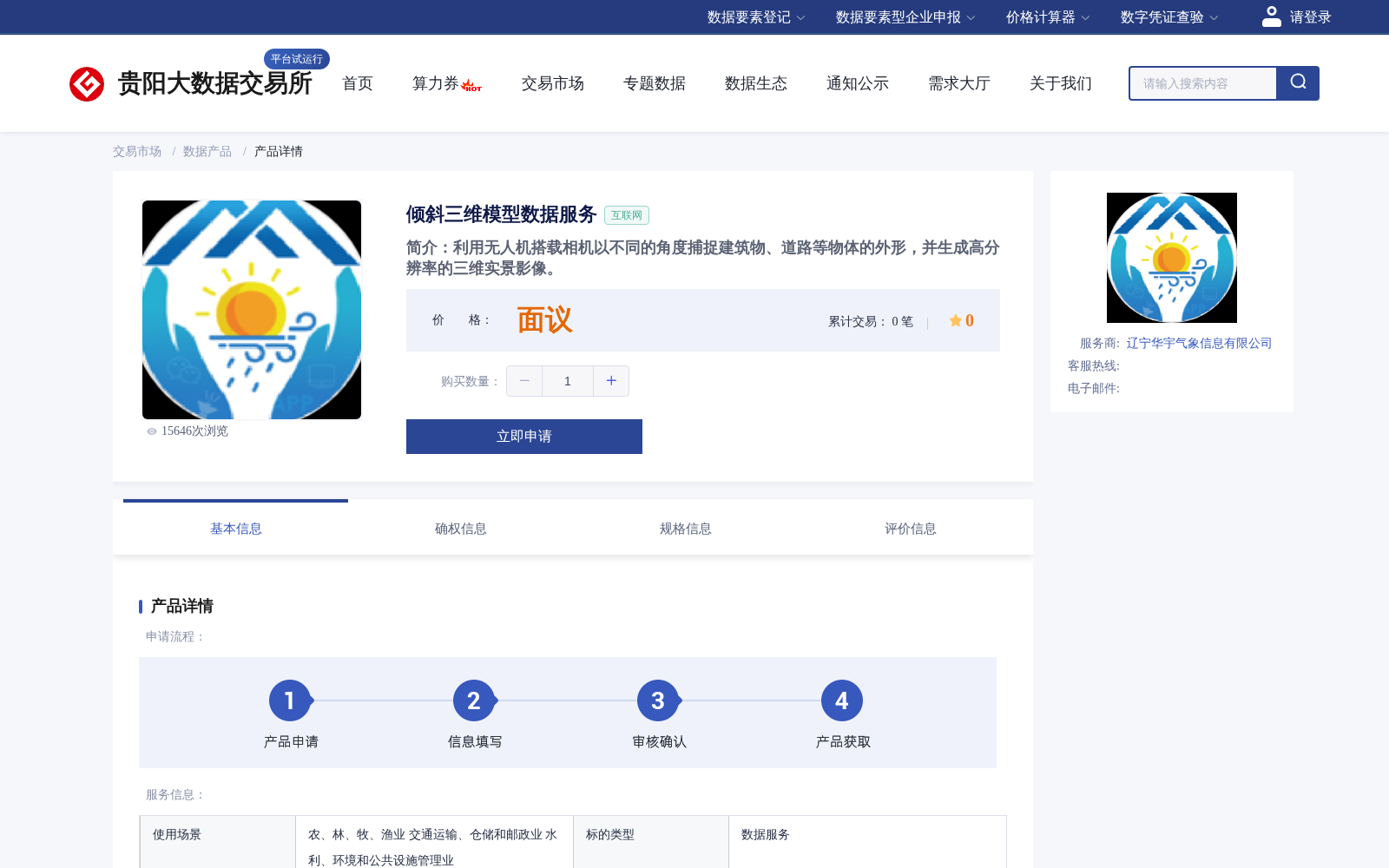The height and width of the screenshot is (868, 1389).
Task: Open 算力券 navigation item
Action: coord(435,83)
